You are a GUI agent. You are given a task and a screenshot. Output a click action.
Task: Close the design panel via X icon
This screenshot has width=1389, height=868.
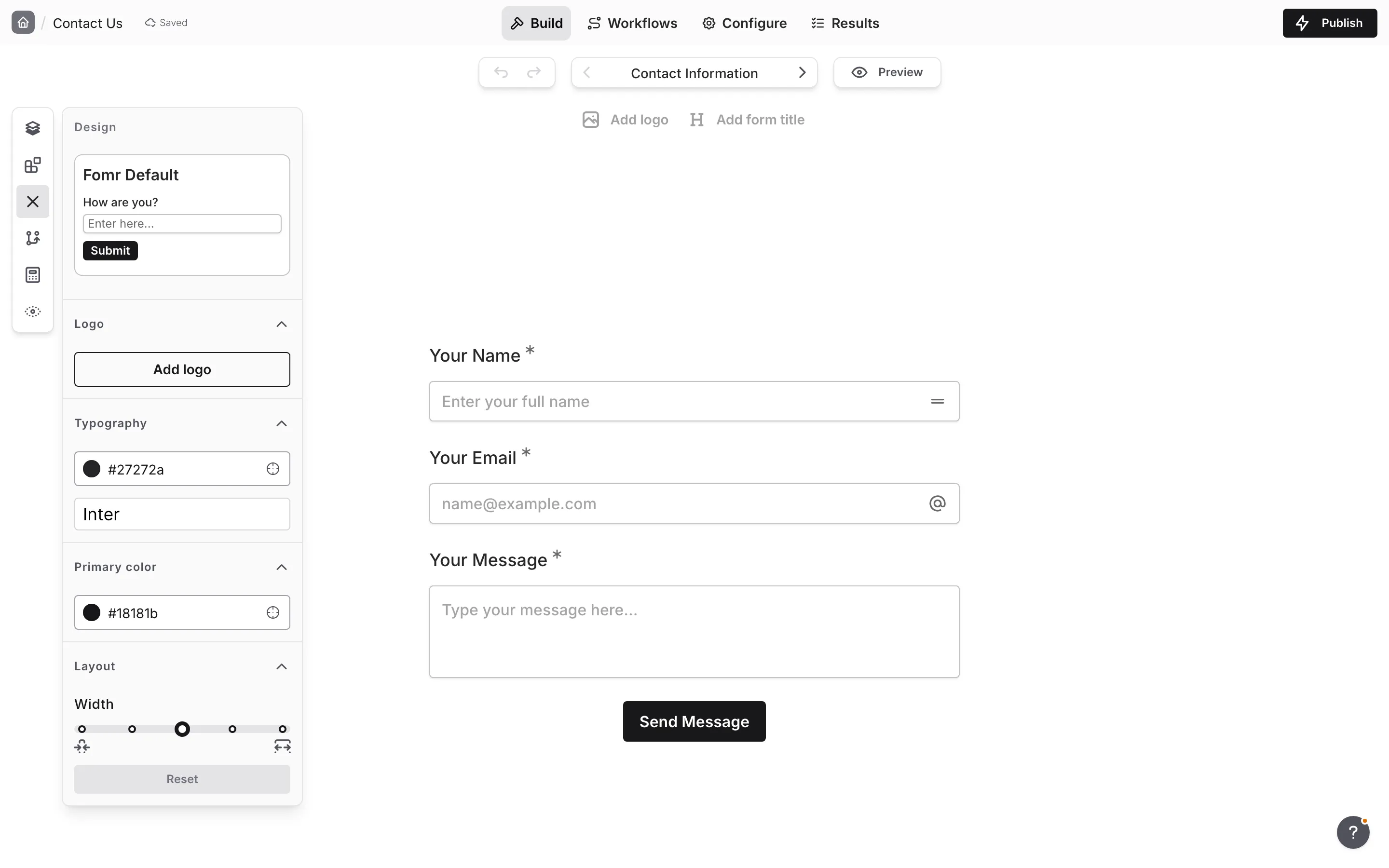click(x=33, y=202)
